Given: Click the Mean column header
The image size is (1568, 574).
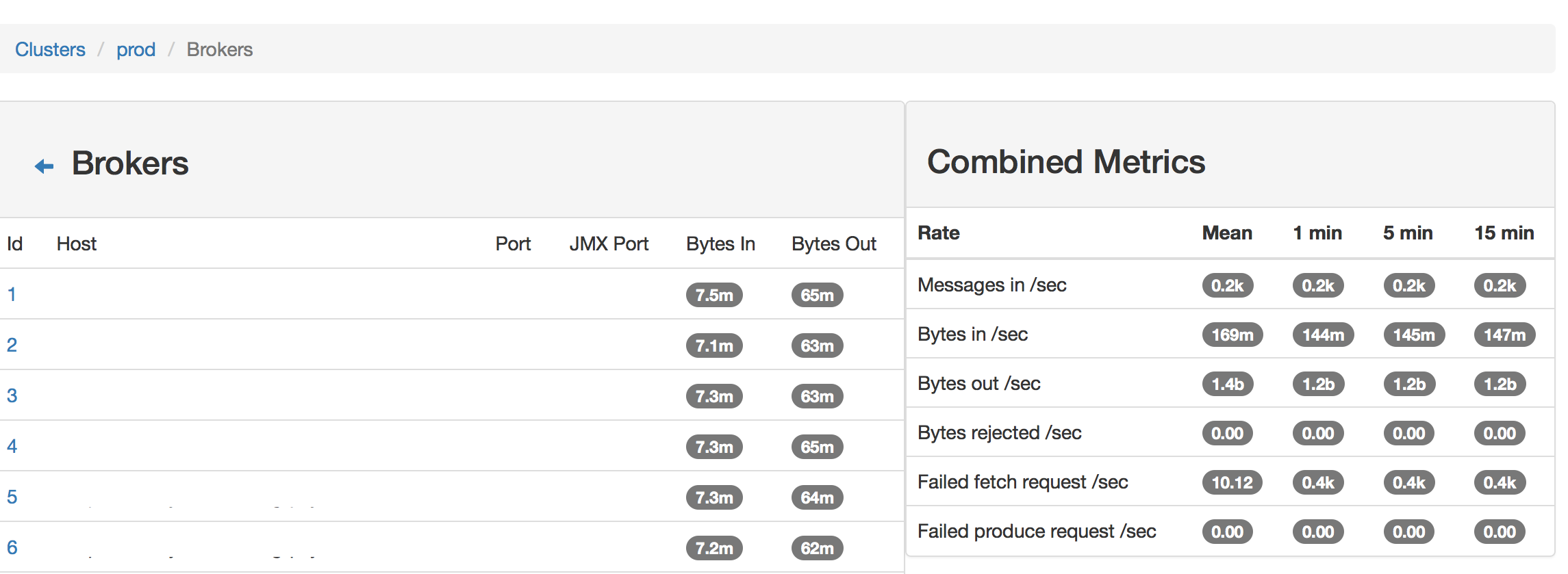Looking at the screenshot, I should [1227, 233].
